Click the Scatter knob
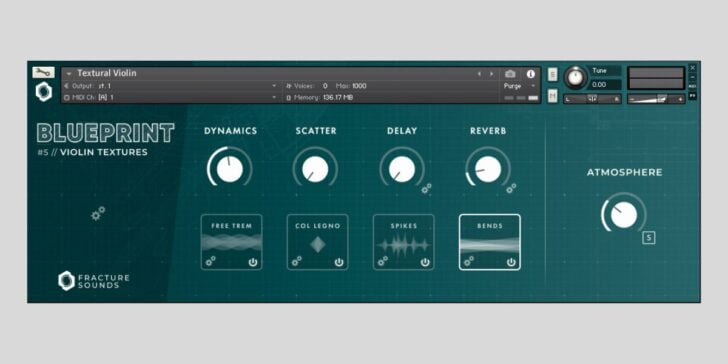This screenshot has width=728, height=364. (x=315, y=169)
